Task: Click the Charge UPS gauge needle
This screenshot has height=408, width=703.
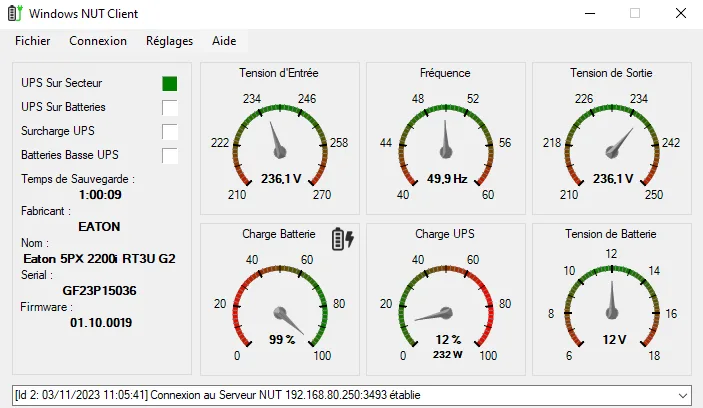Action: click(x=434, y=314)
